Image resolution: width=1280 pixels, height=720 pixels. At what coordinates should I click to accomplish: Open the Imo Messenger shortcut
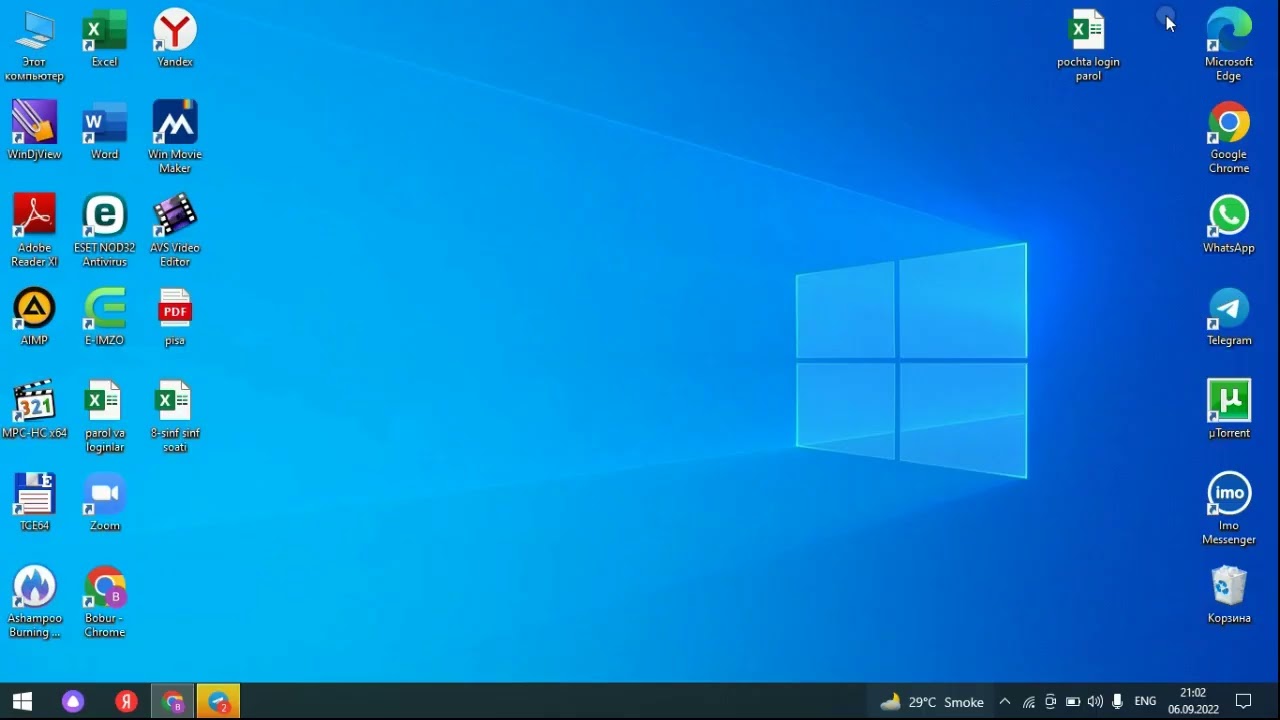tap(1229, 509)
